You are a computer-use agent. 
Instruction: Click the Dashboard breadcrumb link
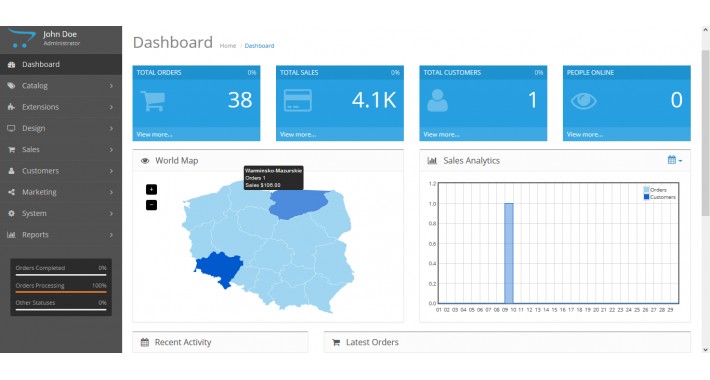[x=259, y=46]
